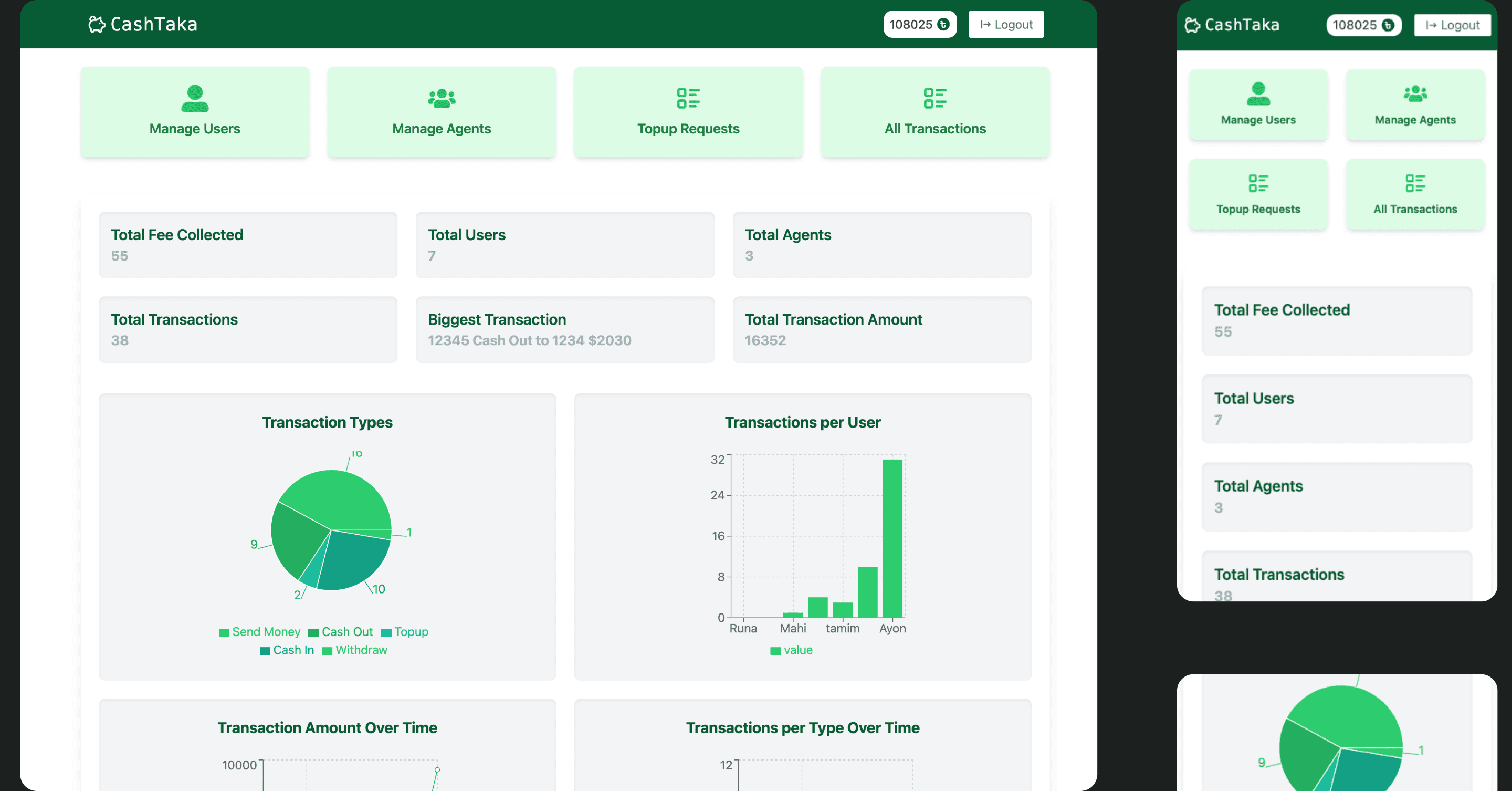1512x791 pixels.
Task: Open All Transactions label in desktop view
Action: point(935,129)
